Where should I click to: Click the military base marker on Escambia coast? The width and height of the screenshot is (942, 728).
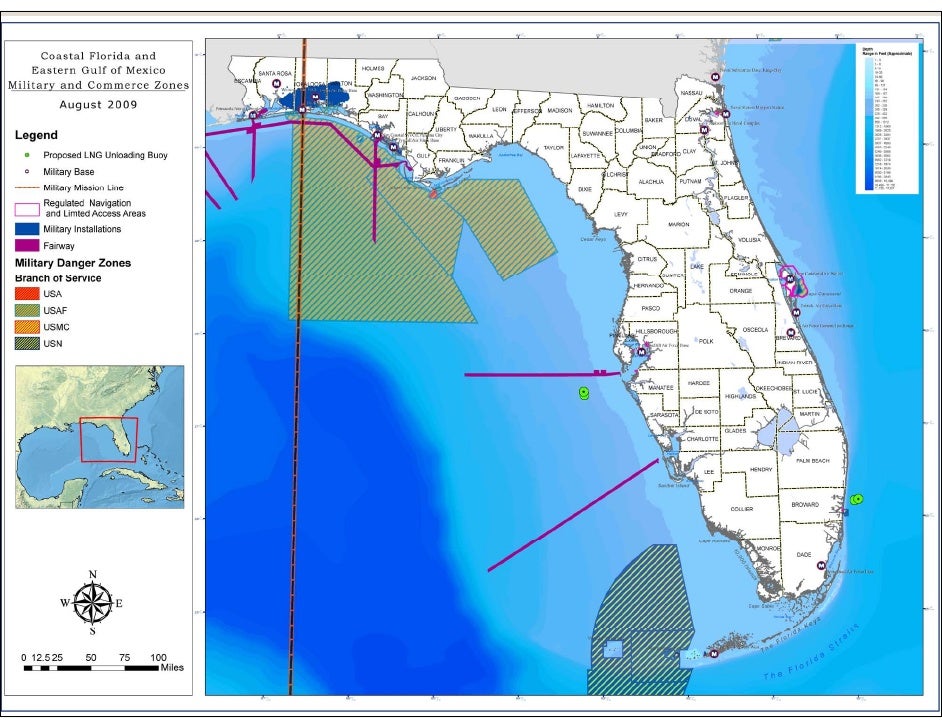click(253, 115)
